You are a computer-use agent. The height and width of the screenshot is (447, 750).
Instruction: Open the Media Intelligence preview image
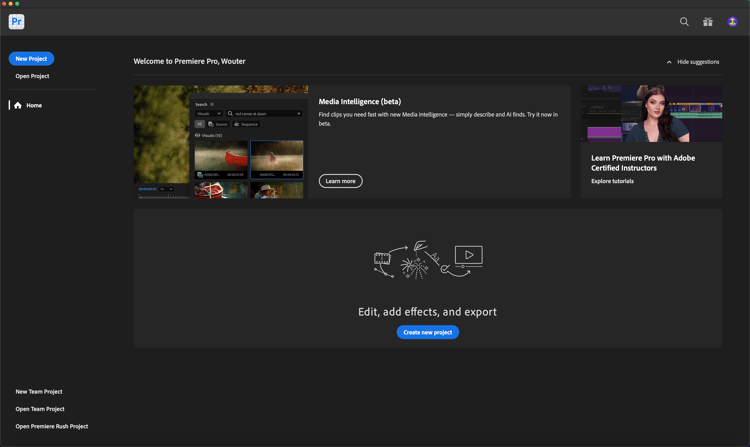click(221, 142)
